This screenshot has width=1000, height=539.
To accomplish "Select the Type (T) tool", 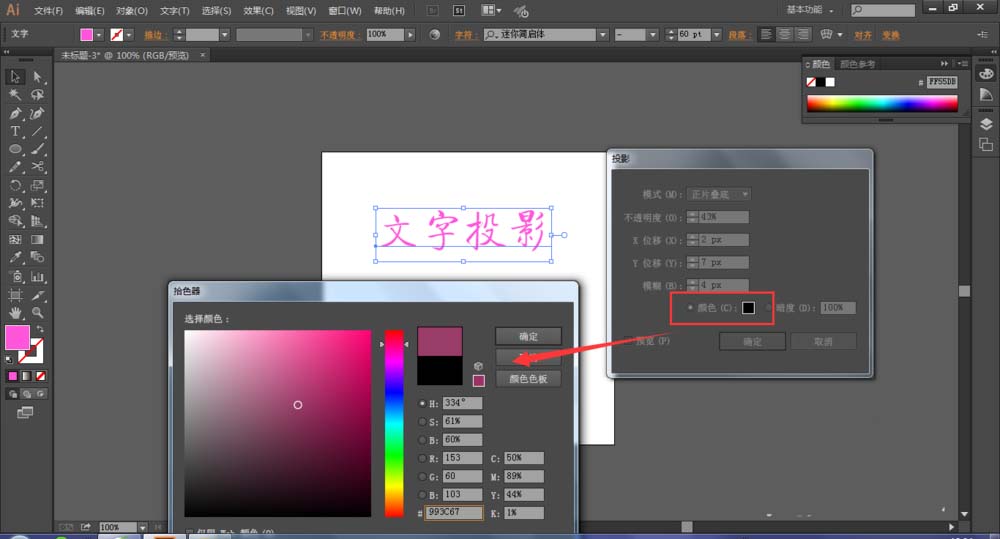I will 15,131.
